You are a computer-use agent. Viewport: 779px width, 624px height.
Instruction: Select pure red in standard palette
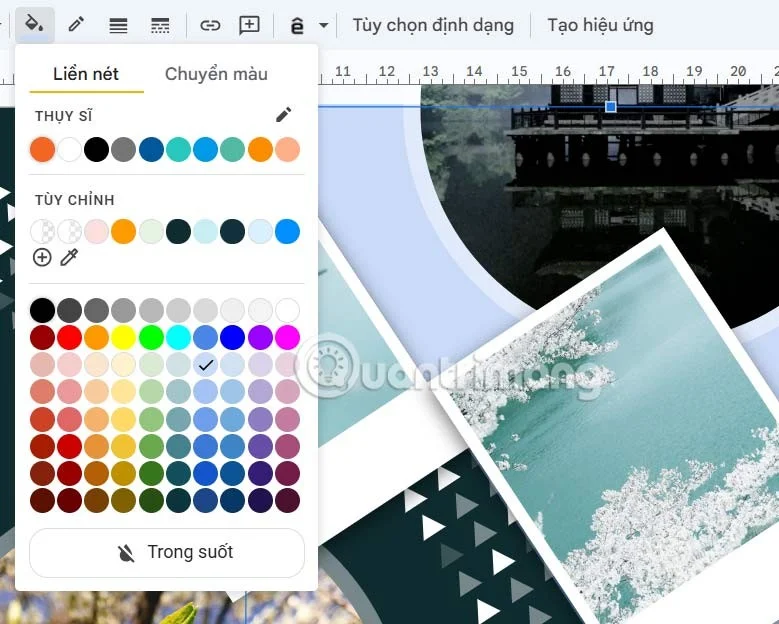click(x=70, y=338)
